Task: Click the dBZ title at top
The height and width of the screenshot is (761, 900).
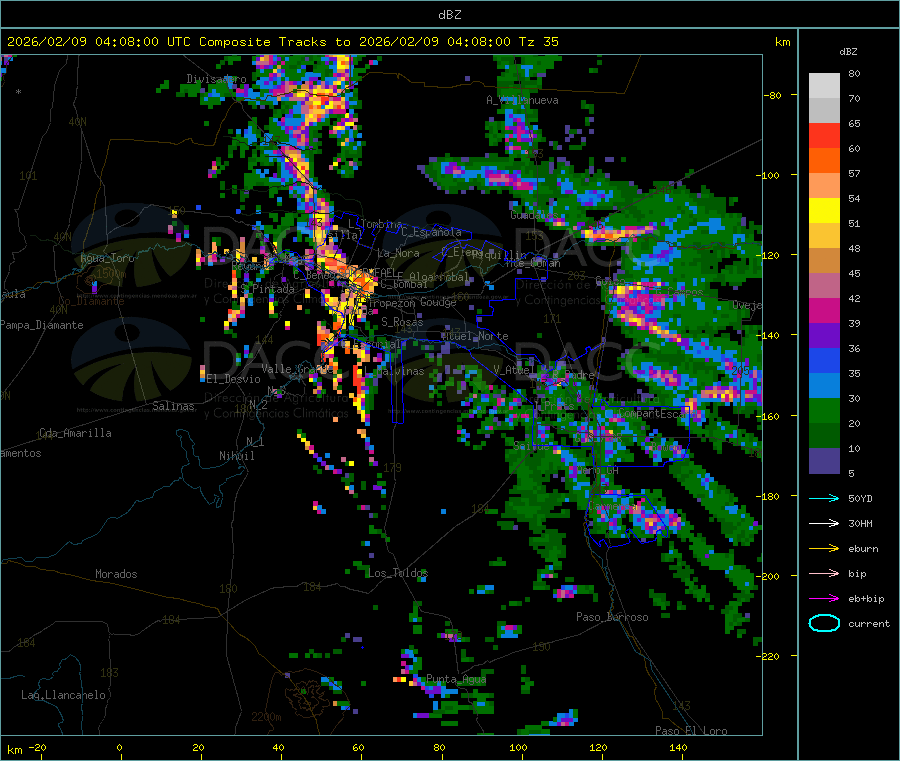Action: [449, 15]
